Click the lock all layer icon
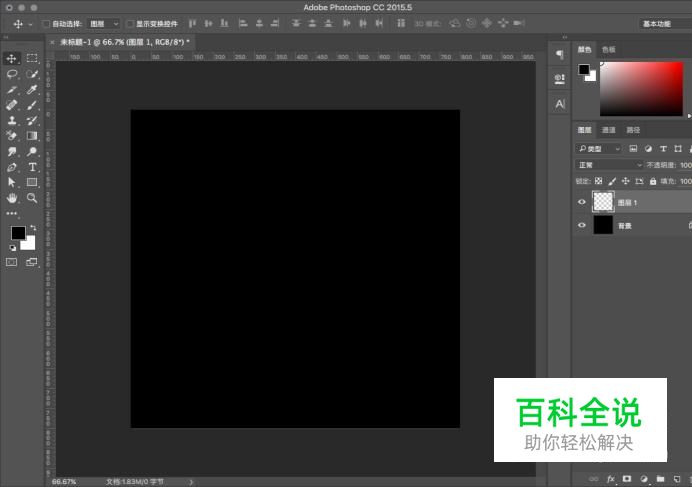This screenshot has height=487, width=692. click(x=653, y=181)
